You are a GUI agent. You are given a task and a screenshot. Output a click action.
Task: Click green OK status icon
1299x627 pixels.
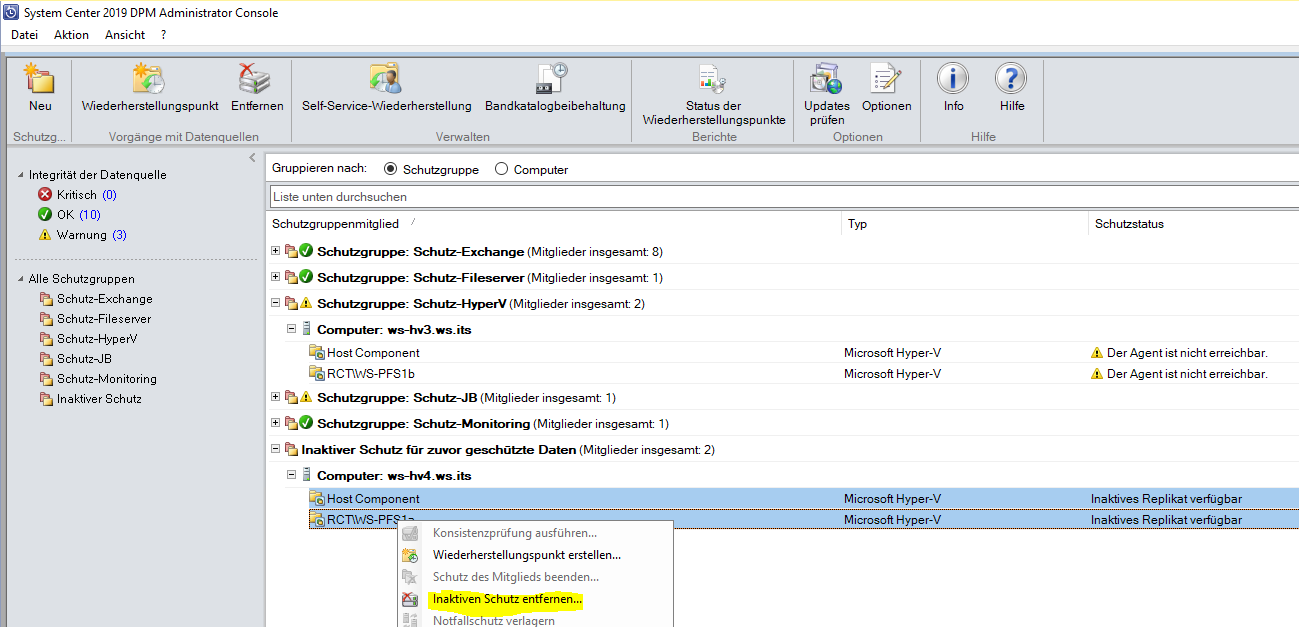45,215
